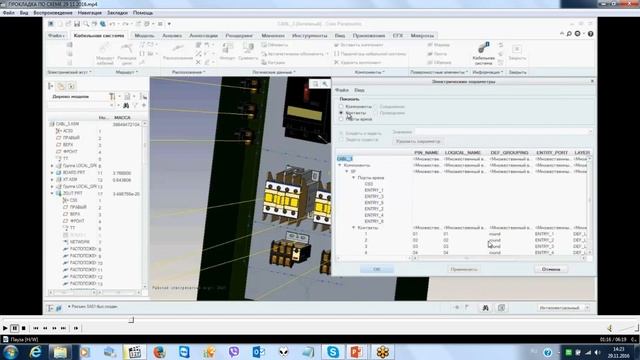Select the Компоненты radio button
The width and height of the screenshot is (640, 360).
[341, 107]
